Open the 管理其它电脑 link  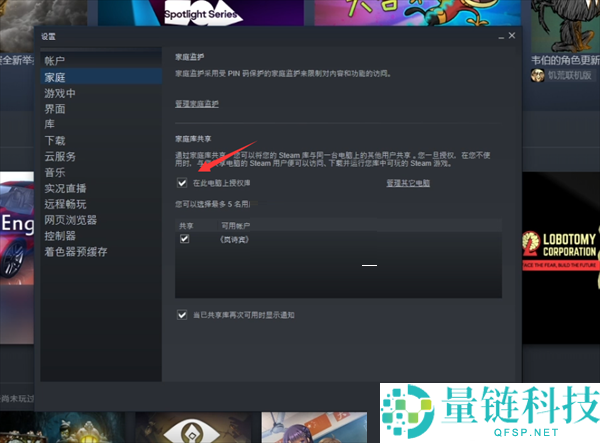tap(408, 184)
